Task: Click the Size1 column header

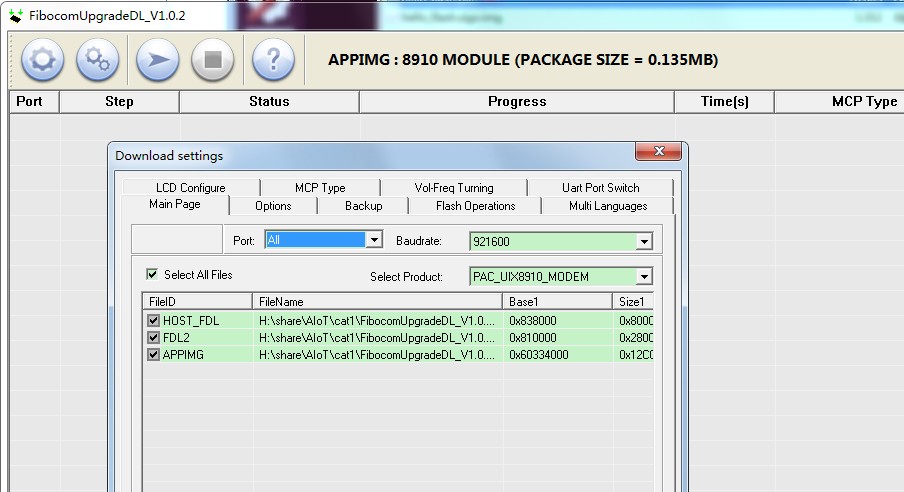Action: click(633, 301)
